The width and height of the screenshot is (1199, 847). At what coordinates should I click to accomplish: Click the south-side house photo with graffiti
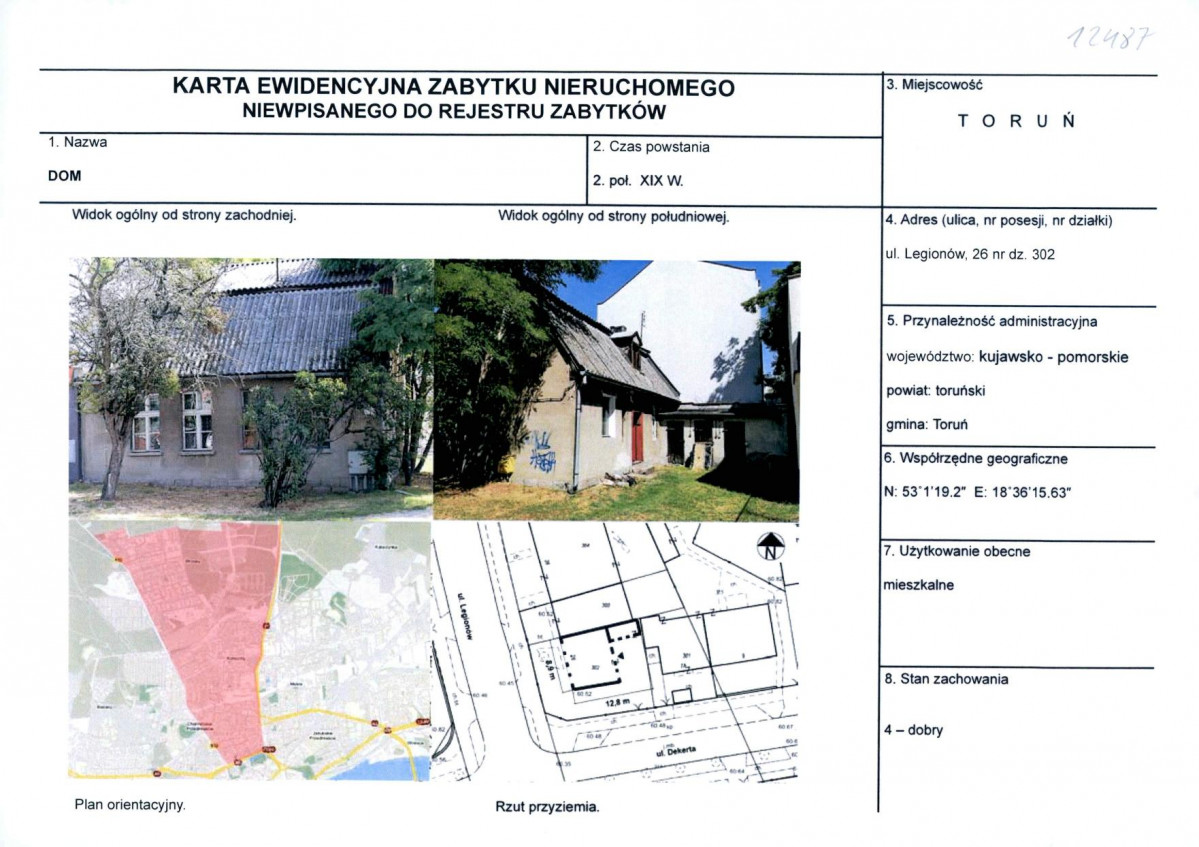click(x=617, y=391)
